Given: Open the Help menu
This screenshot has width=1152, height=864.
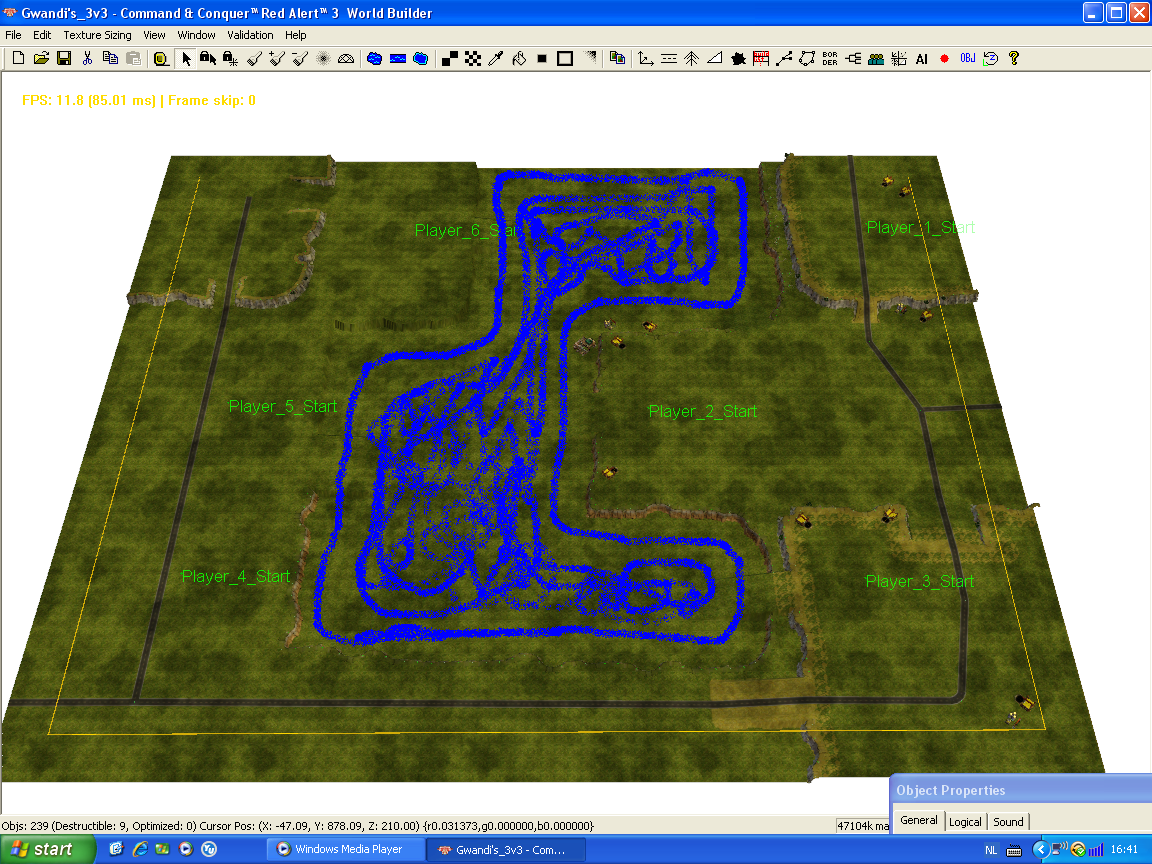Looking at the screenshot, I should [295, 35].
